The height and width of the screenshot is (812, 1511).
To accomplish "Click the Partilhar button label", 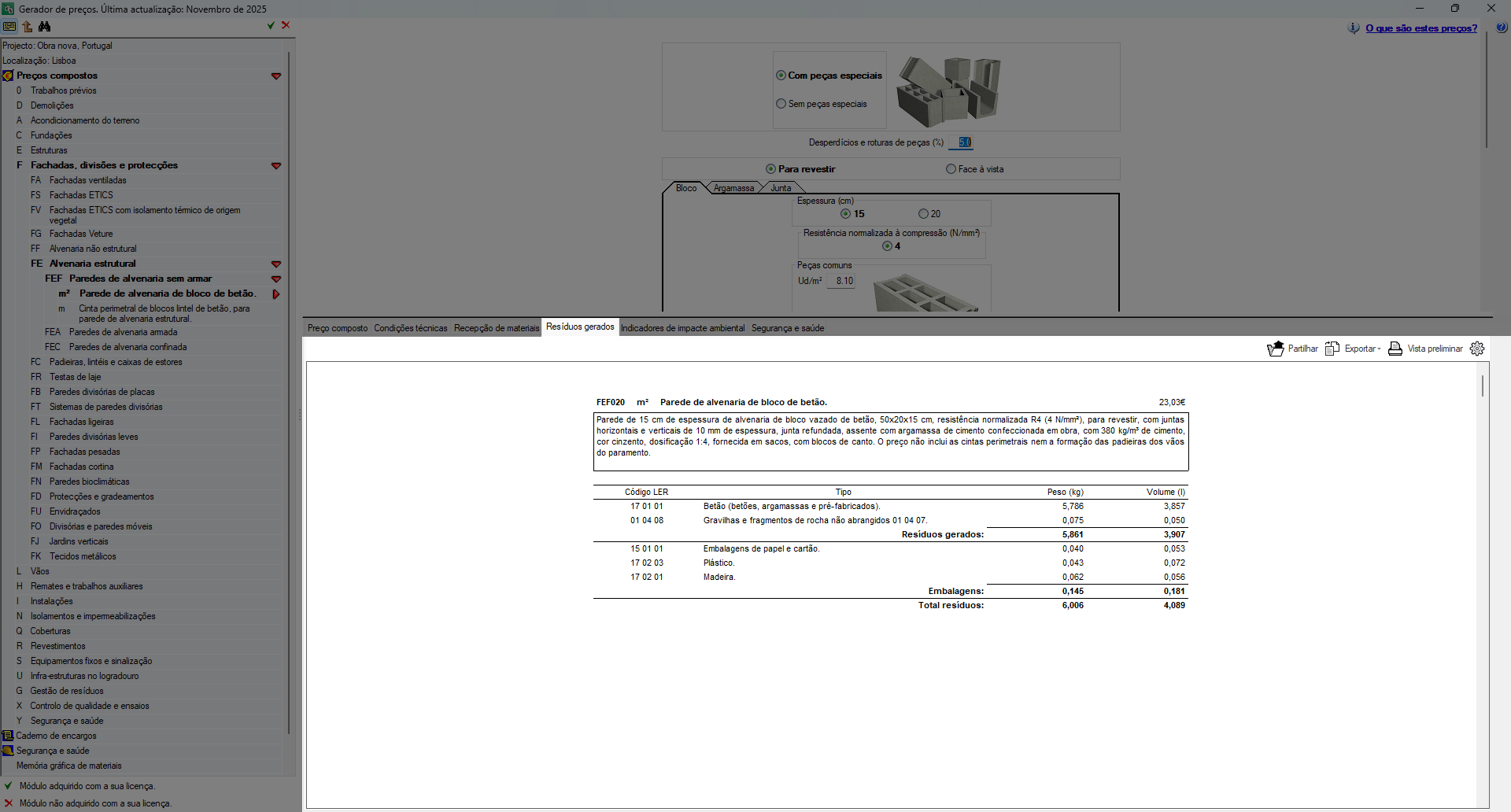I will (1302, 349).
